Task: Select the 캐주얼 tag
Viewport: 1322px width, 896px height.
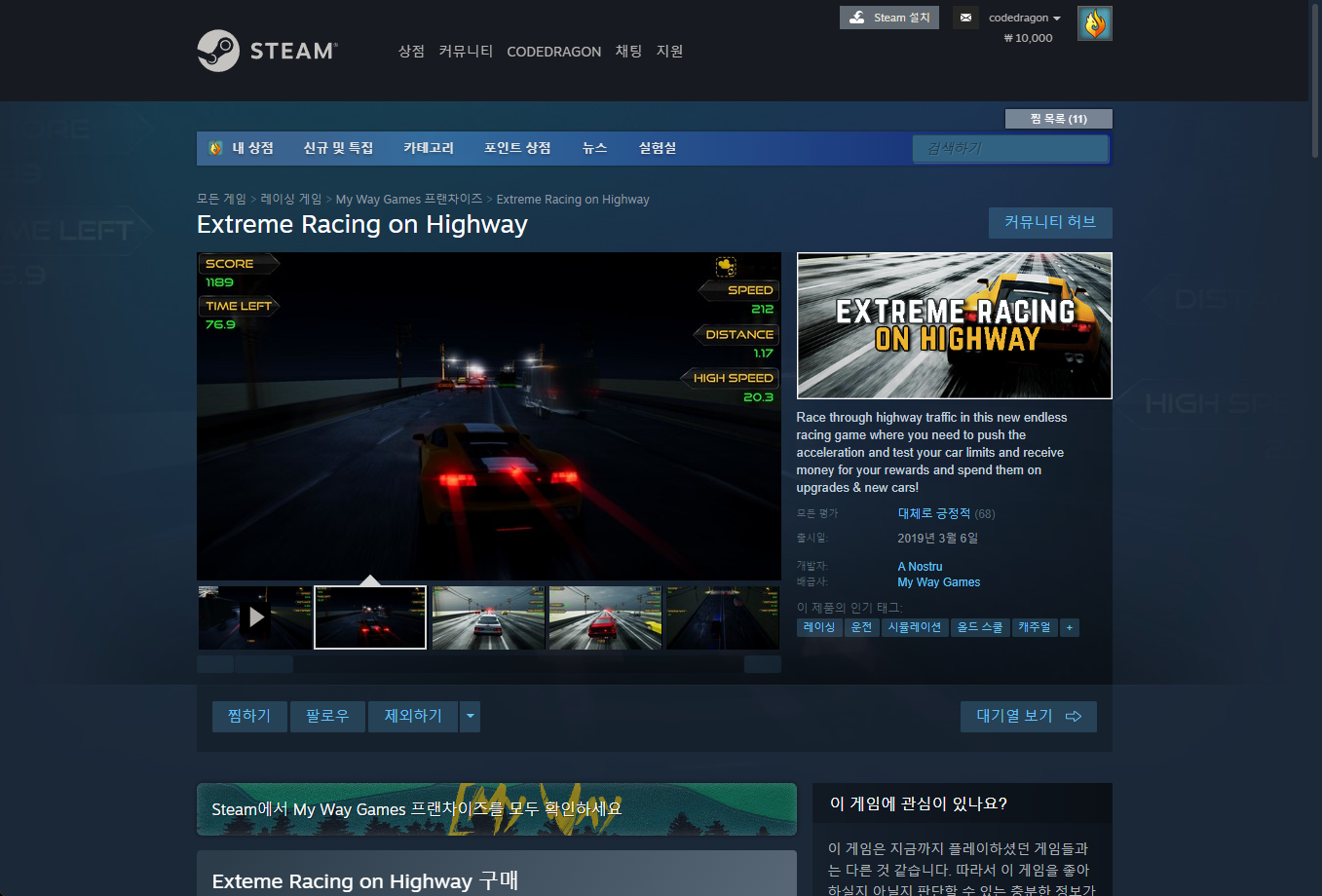Action: click(1035, 627)
